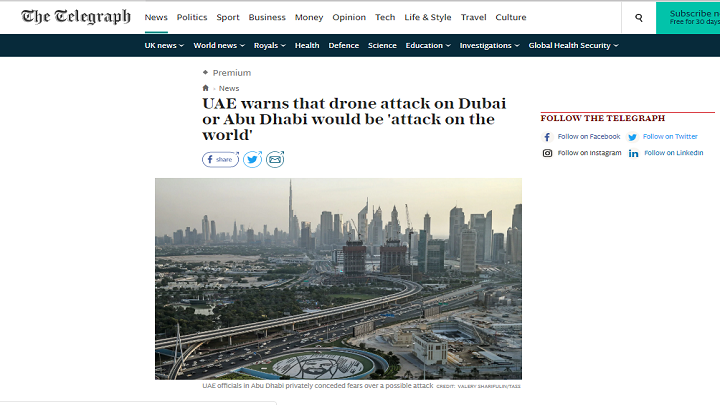Click the Subscribe now button
Viewport: 720px width, 405px height.
(x=688, y=17)
